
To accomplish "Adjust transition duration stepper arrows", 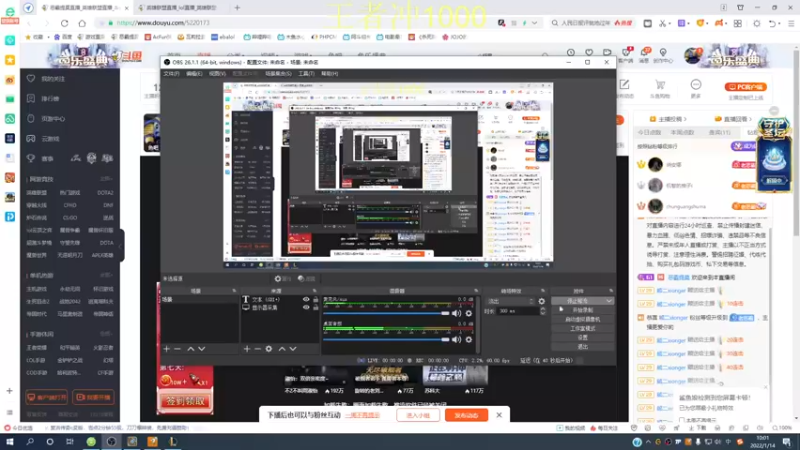I will coord(542,311).
